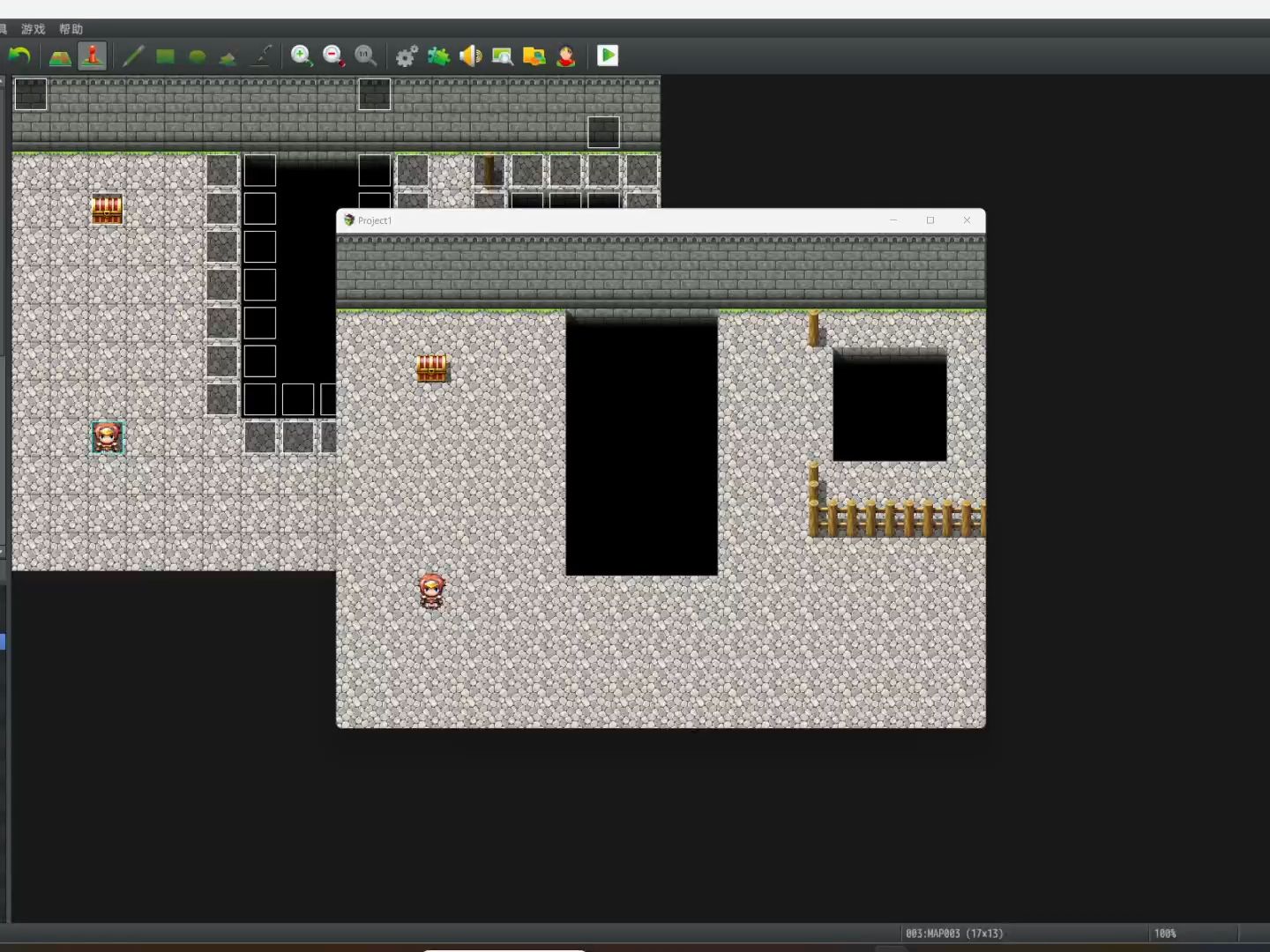The width and height of the screenshot is (1270, 952).
Task: Select treasure chest event in map editor
Action: tap(107, 210)
